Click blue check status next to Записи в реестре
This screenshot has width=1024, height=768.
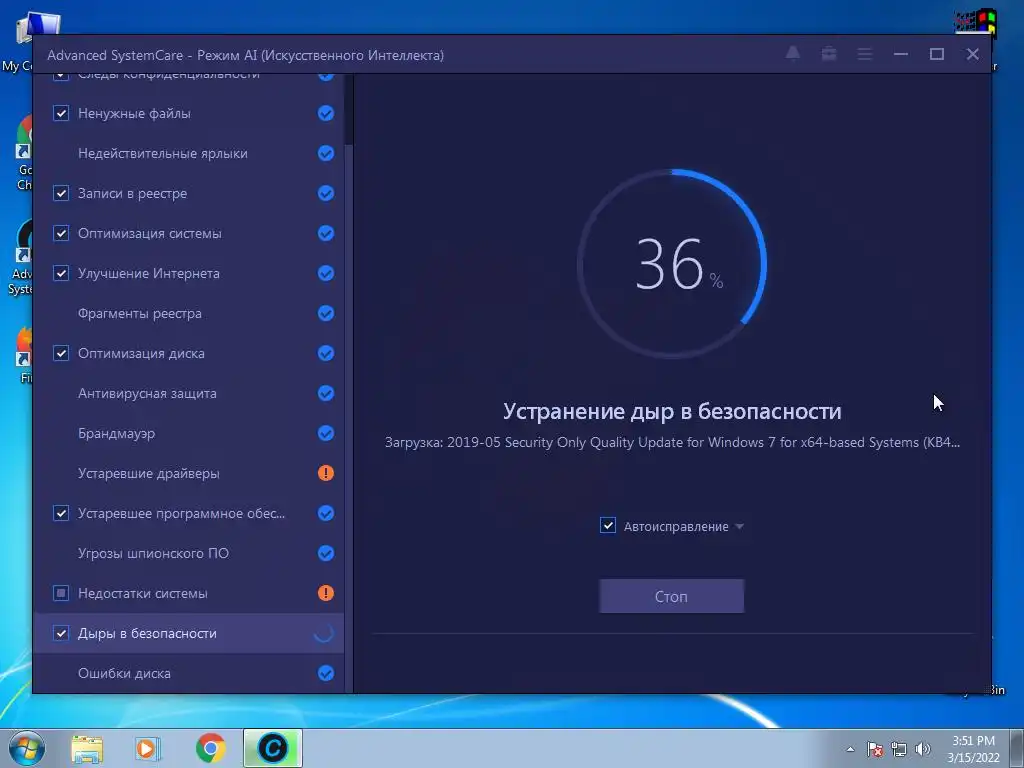(326, 193)
